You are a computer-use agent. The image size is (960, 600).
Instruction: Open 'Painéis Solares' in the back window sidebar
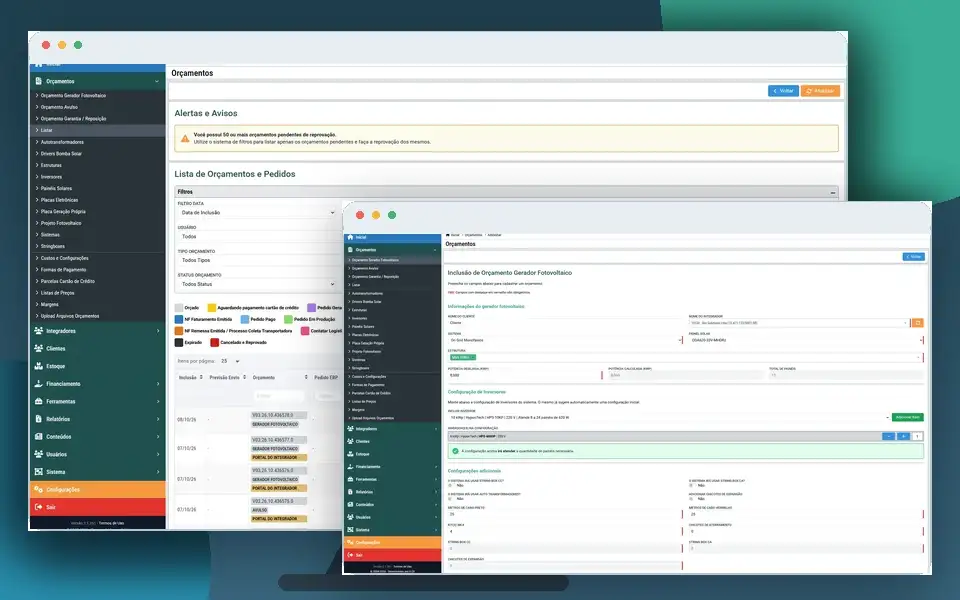point(56,189)
